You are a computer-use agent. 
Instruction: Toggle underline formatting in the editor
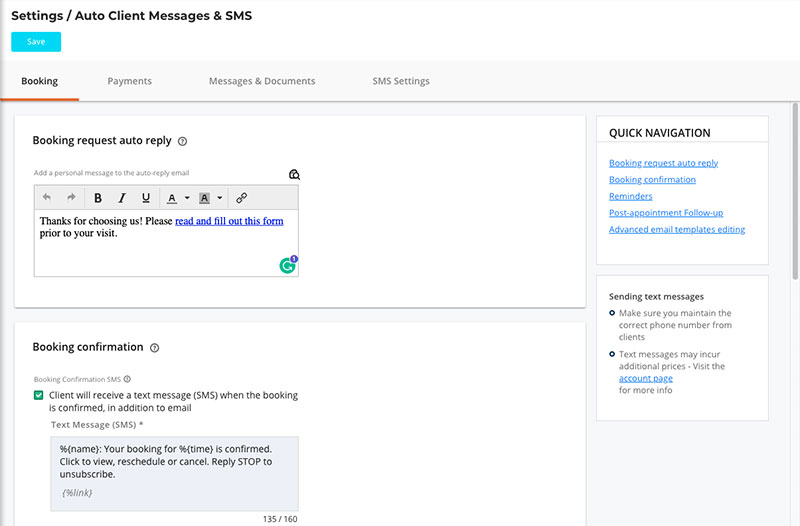coord(146,198)
